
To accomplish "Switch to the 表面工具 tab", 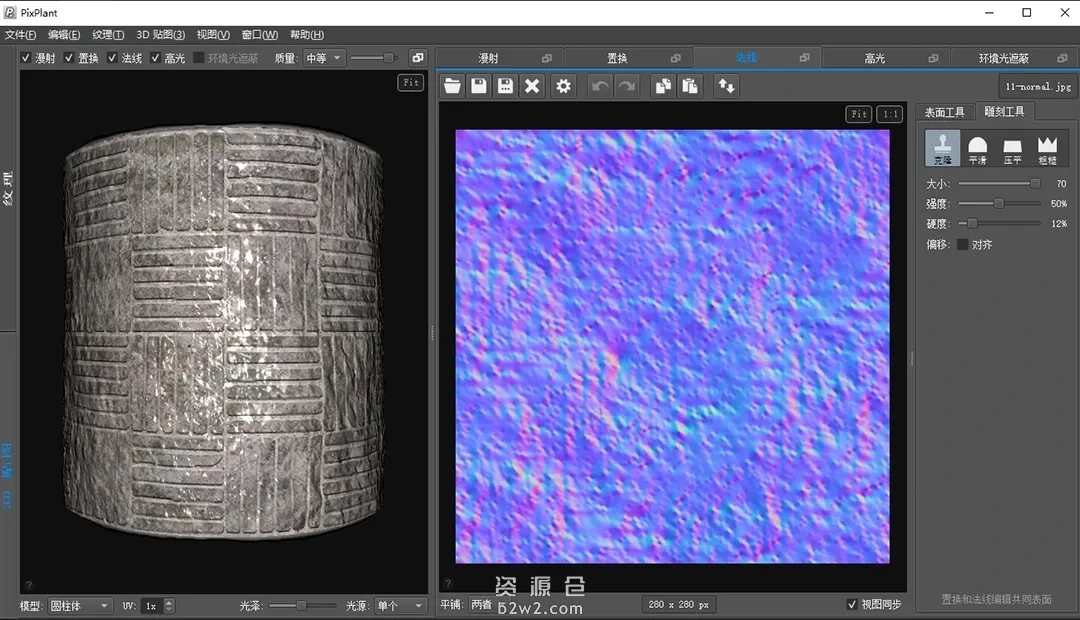I will coord(944,112).
